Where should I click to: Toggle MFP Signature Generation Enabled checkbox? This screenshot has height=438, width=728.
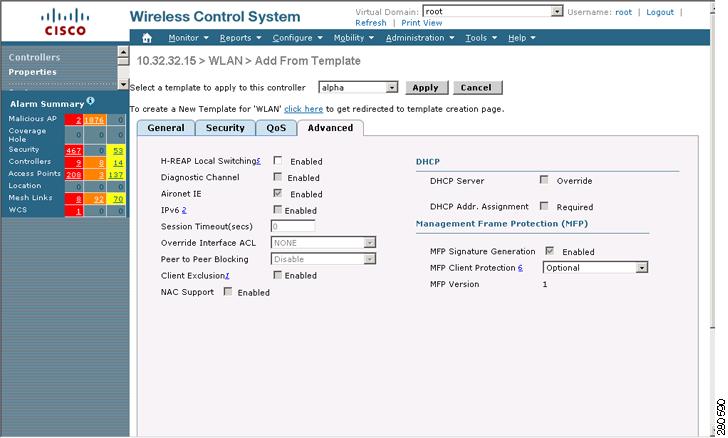[x=550, y=251]
